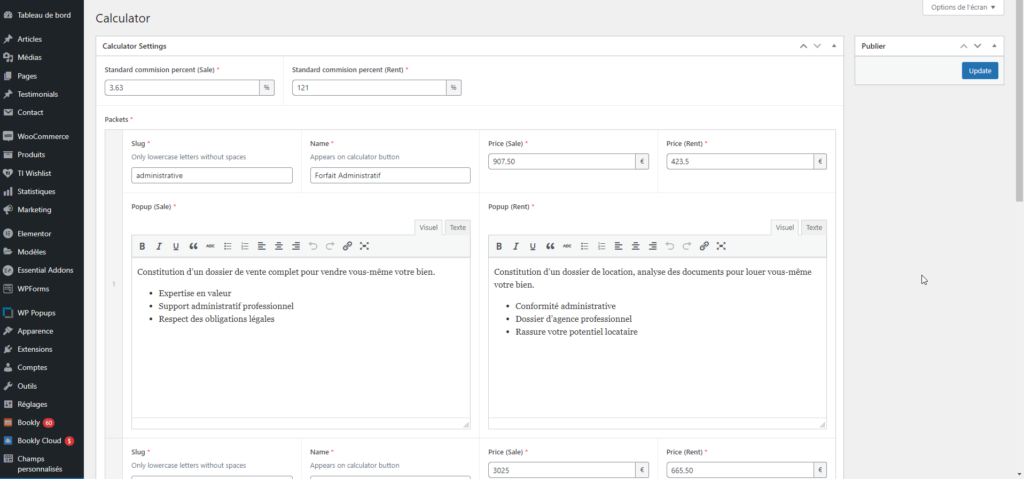Open Bookly Cloud in sidebar
The width and height of the screenshot is (1024, 479).
point(42,440)
